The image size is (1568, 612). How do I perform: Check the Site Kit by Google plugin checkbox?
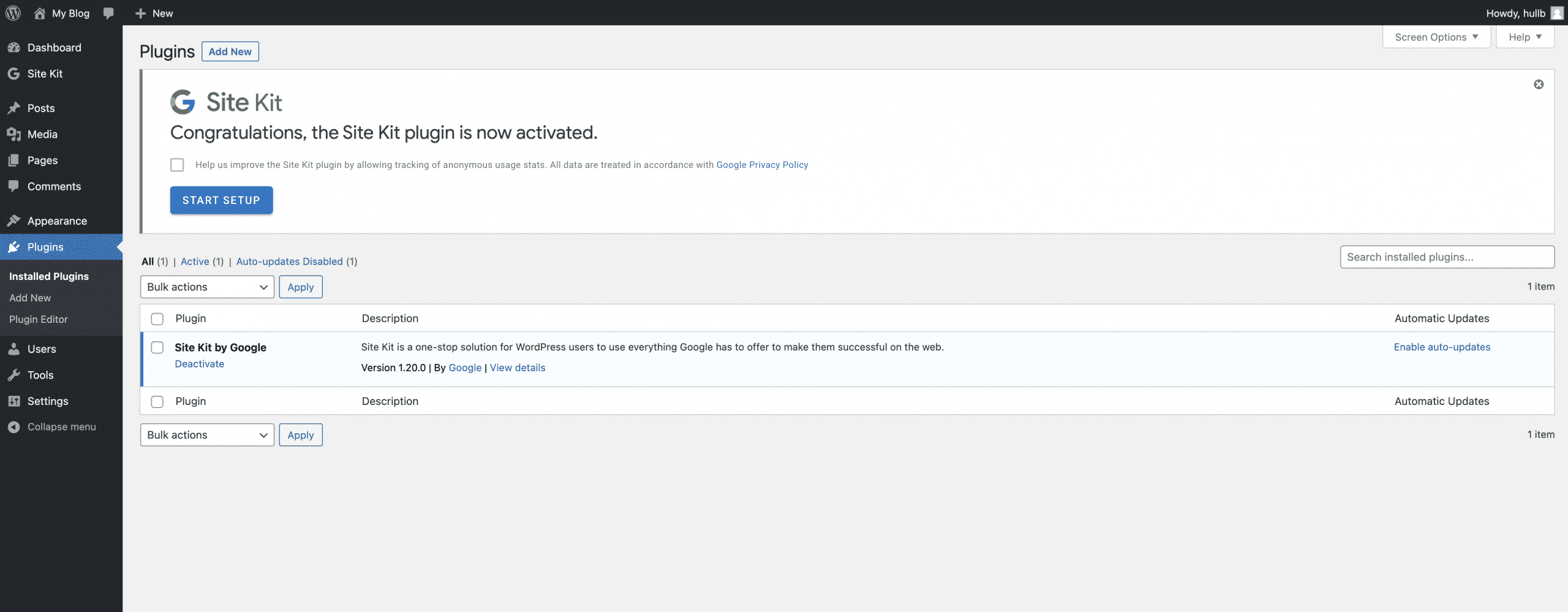[x=157, y=347]
